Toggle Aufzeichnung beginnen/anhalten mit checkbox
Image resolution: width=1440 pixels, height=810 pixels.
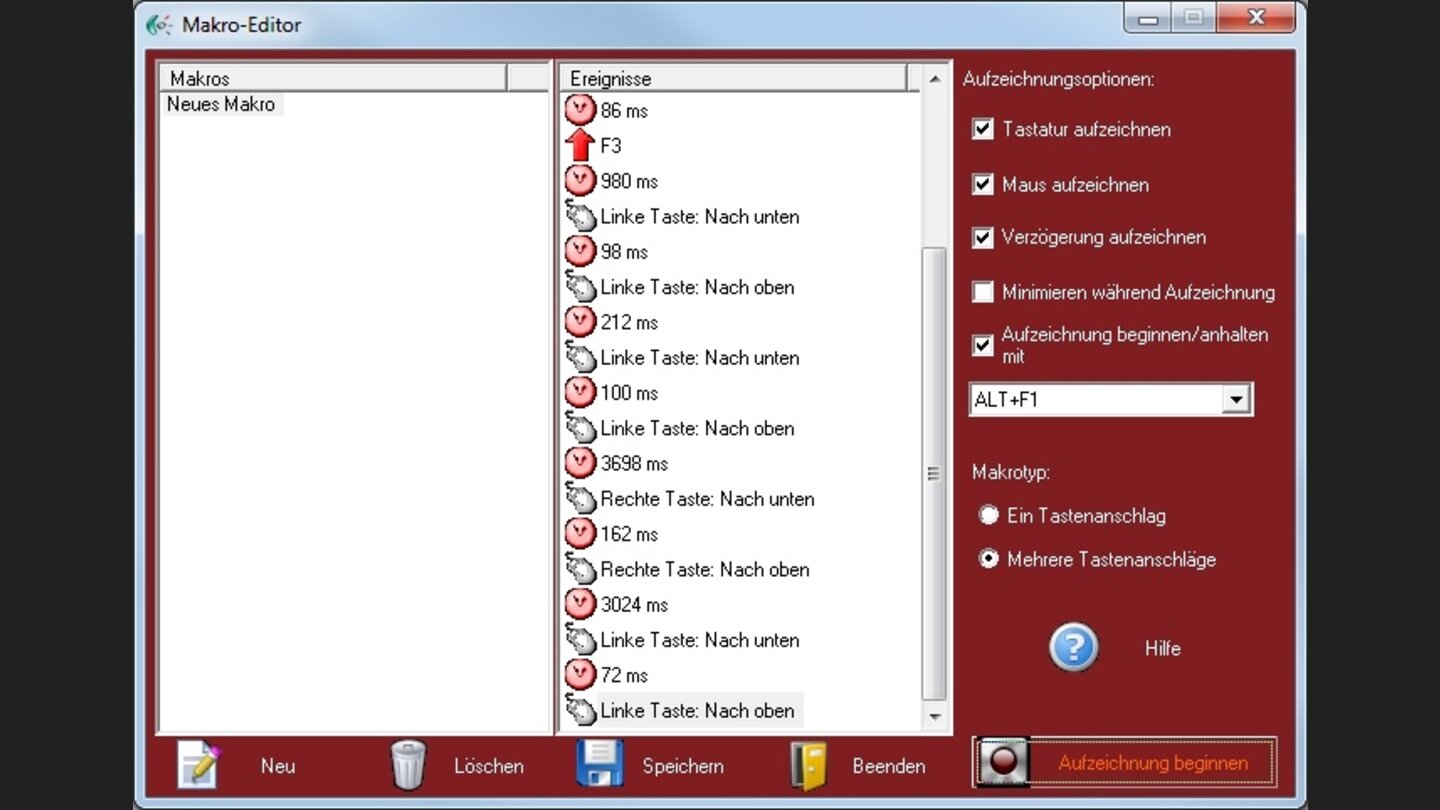[x=983, y=345]
